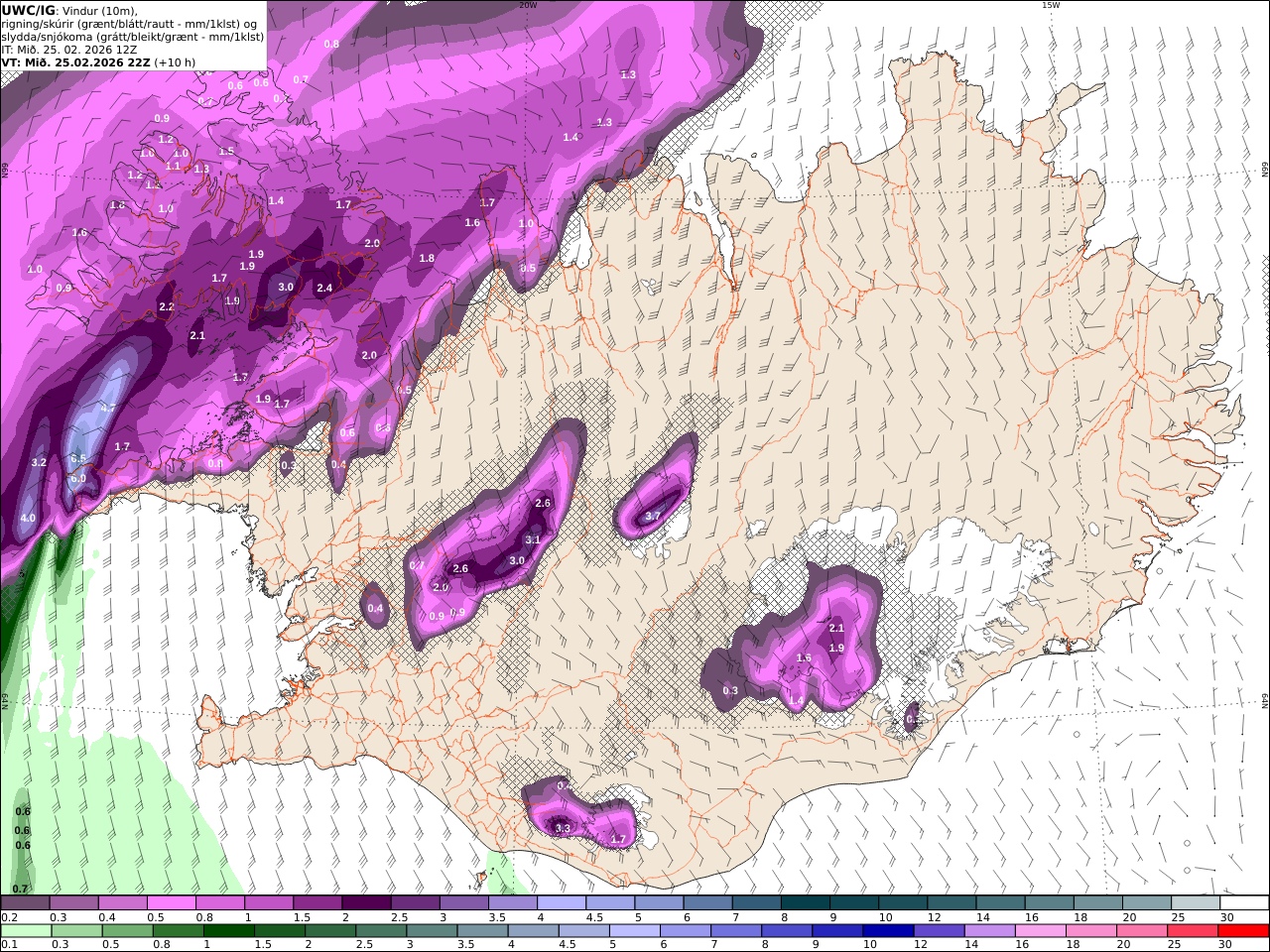Click the '4.7' value in the lavender band
The height and width of the screenshot is (952, 1270).
click(108, 408)
